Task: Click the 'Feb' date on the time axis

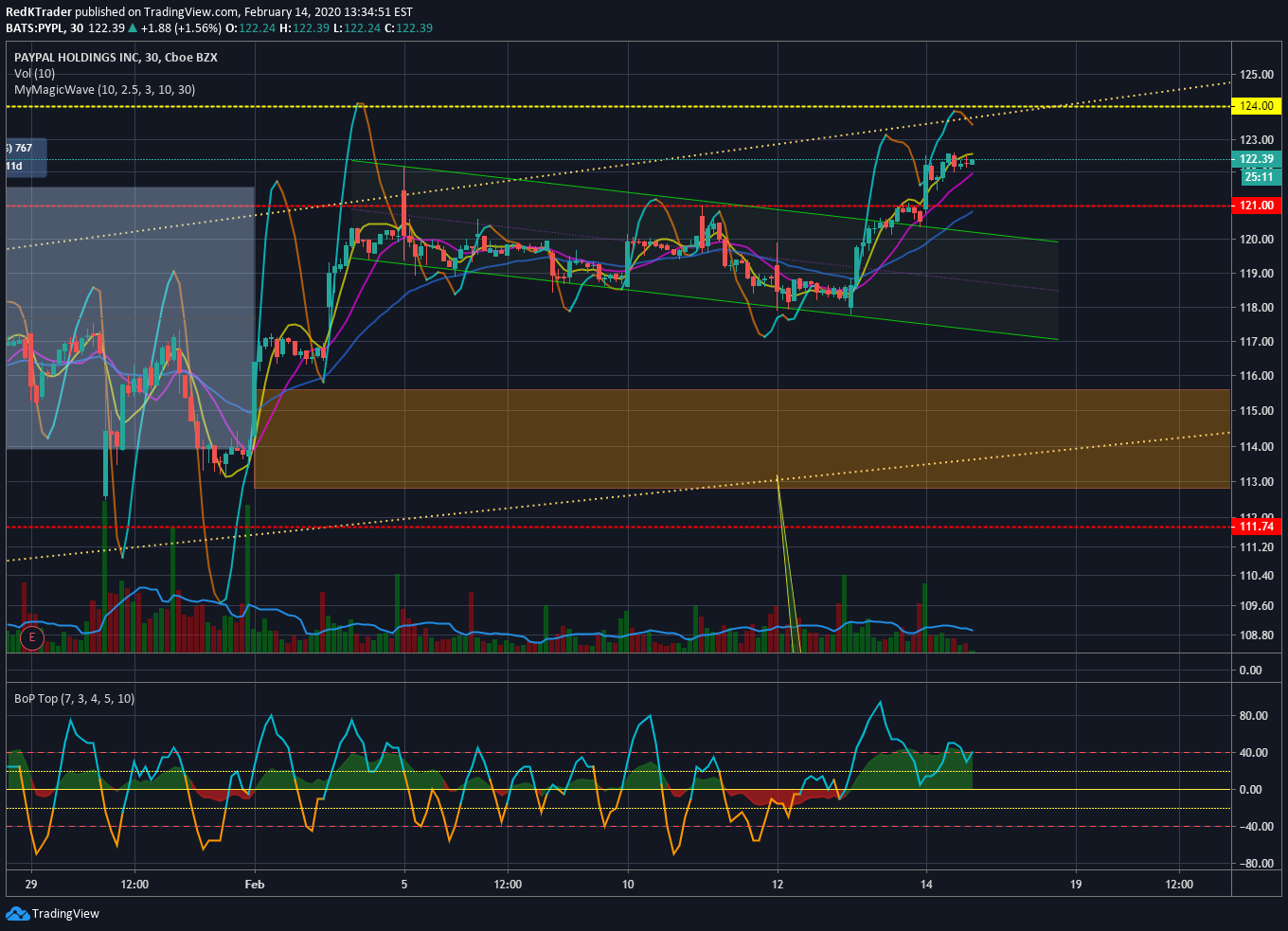Action: point(255,885)
